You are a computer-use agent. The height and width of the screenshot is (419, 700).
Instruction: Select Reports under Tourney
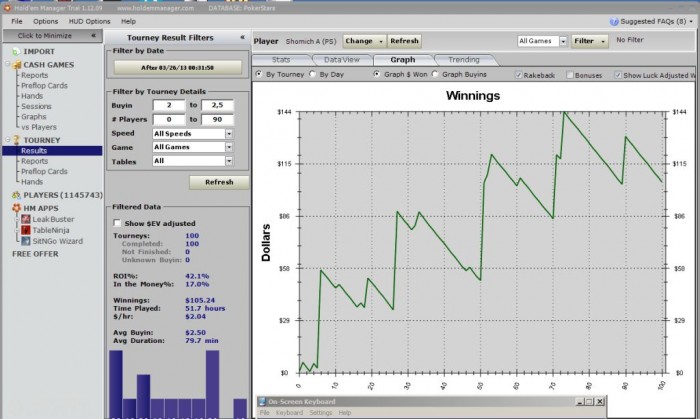click(x=34, y=161)
